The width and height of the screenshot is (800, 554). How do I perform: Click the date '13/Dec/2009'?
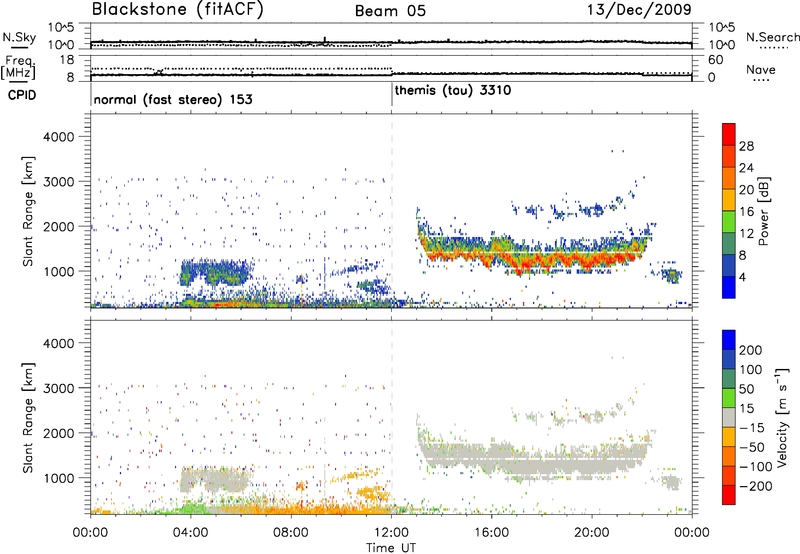639,9
